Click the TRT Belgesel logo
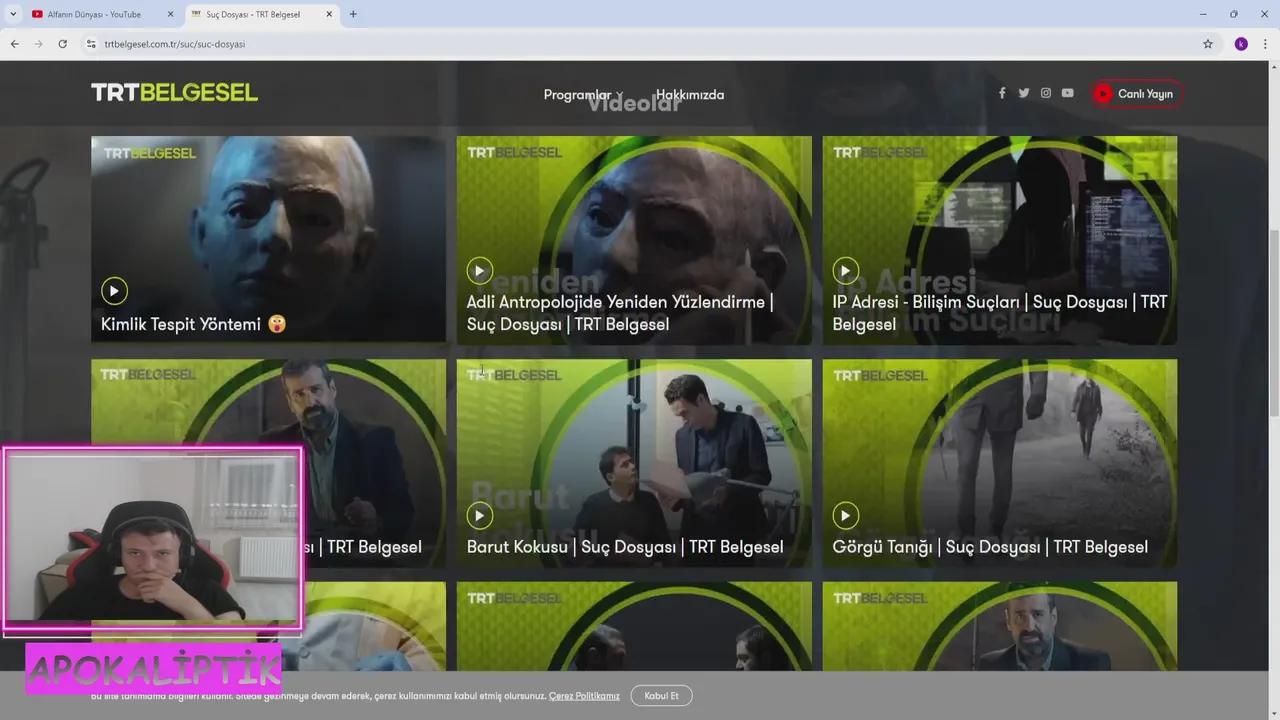The height and width of the screenshot is (720, 1280). [x=174, y=93]
